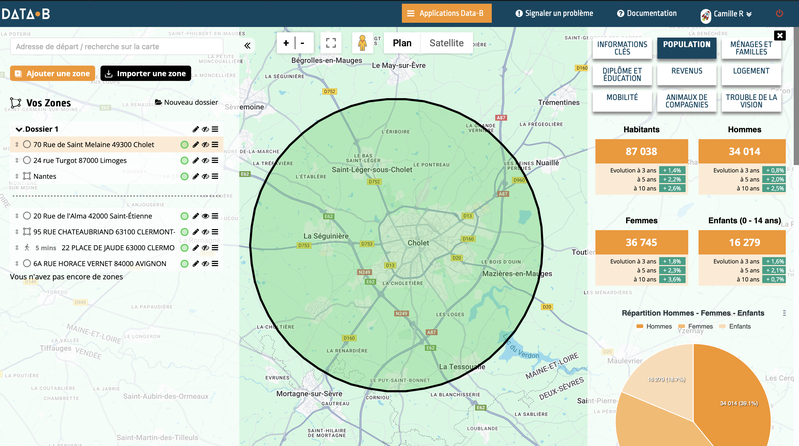The width and height of the screenshot is (799, 446).
Task: Edit the Dossier 1 folder name
Action: (195, 129)
